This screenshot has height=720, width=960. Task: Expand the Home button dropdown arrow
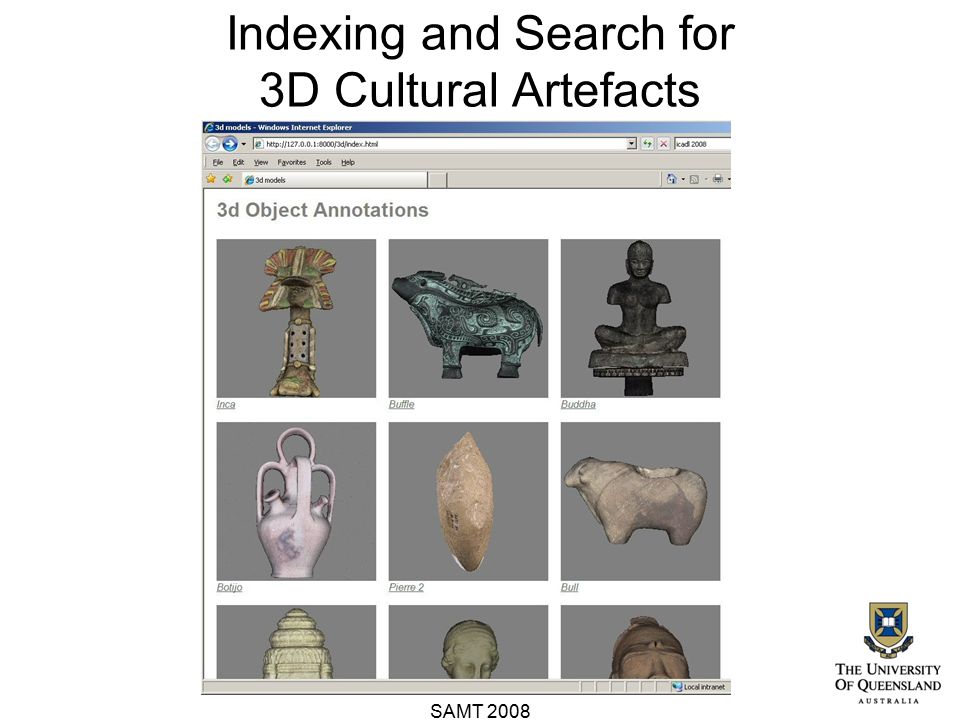pyautogui.click(x=683, y=179)
